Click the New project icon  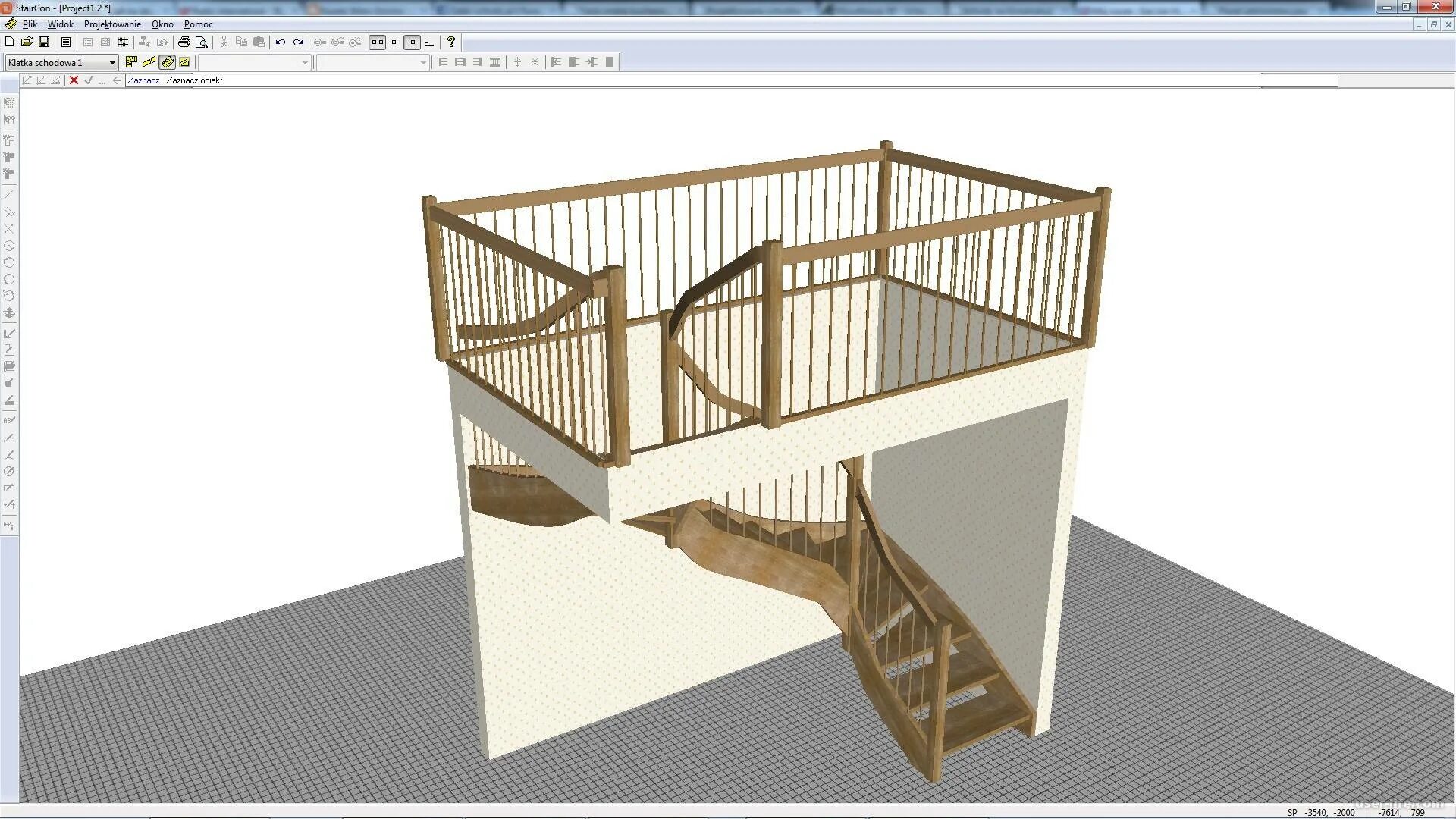coord(10,42)
